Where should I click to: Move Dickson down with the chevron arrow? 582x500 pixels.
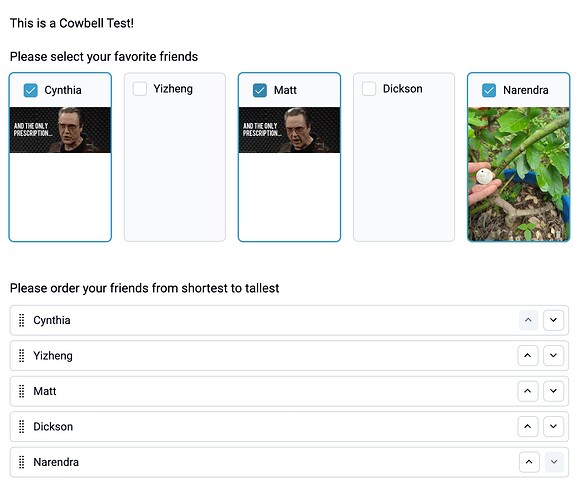[x=553, y=427]
